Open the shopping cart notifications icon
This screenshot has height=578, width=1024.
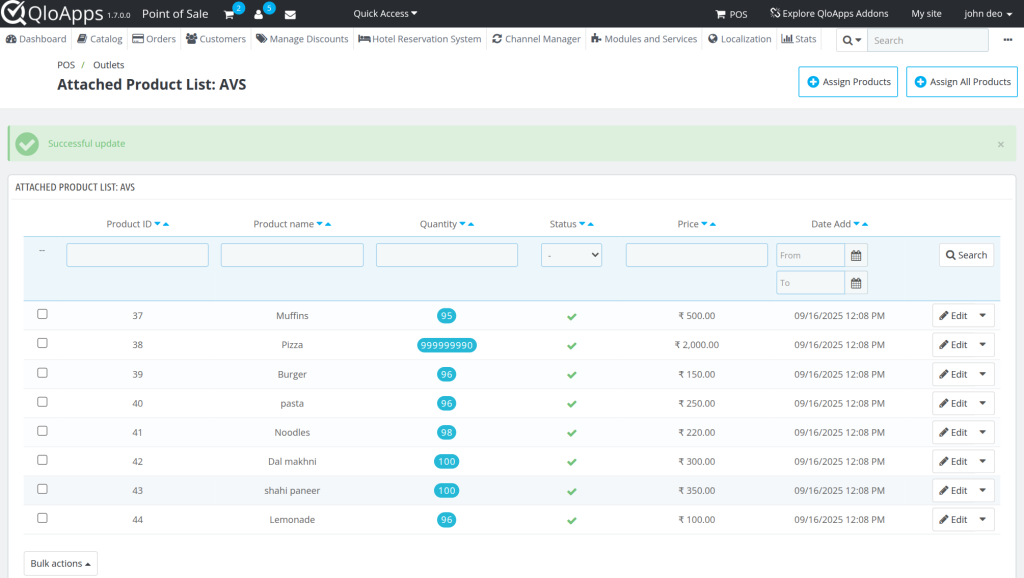point(229,14)
